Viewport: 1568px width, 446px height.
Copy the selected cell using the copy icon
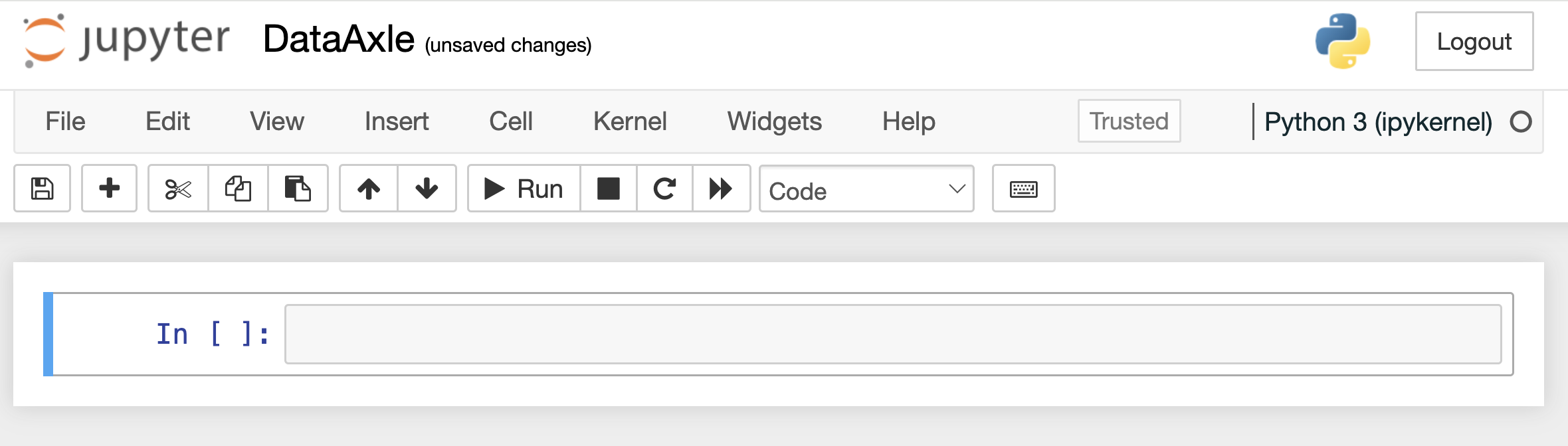click(x=238, y=188)
